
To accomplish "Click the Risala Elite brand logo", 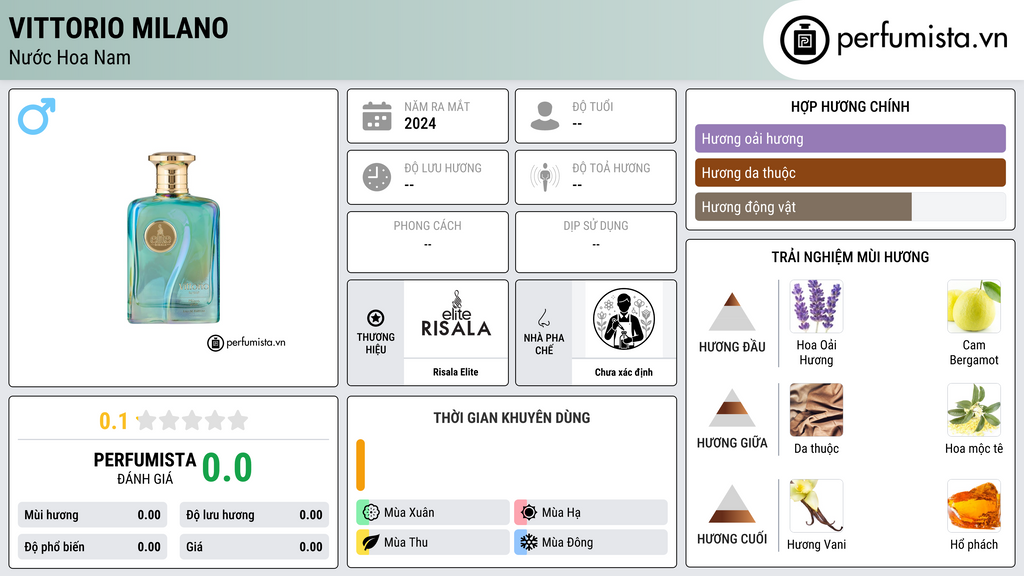I will pos(456,315).
